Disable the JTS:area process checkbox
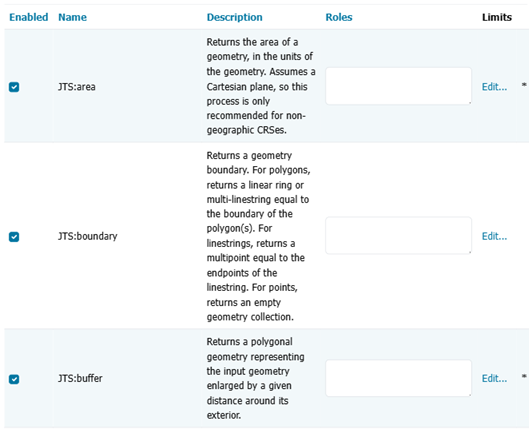Screen dimensions: 529x429 [14, 87]
